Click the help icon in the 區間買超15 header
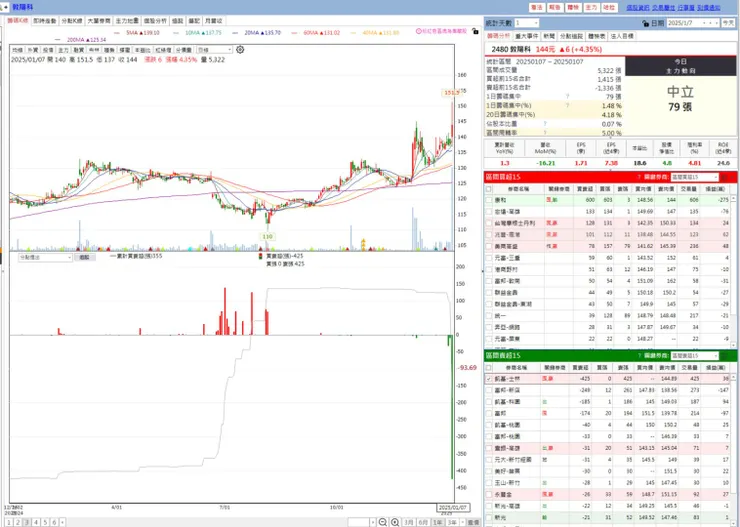Viewport: 740px width, 527px height. pos(639,177)
